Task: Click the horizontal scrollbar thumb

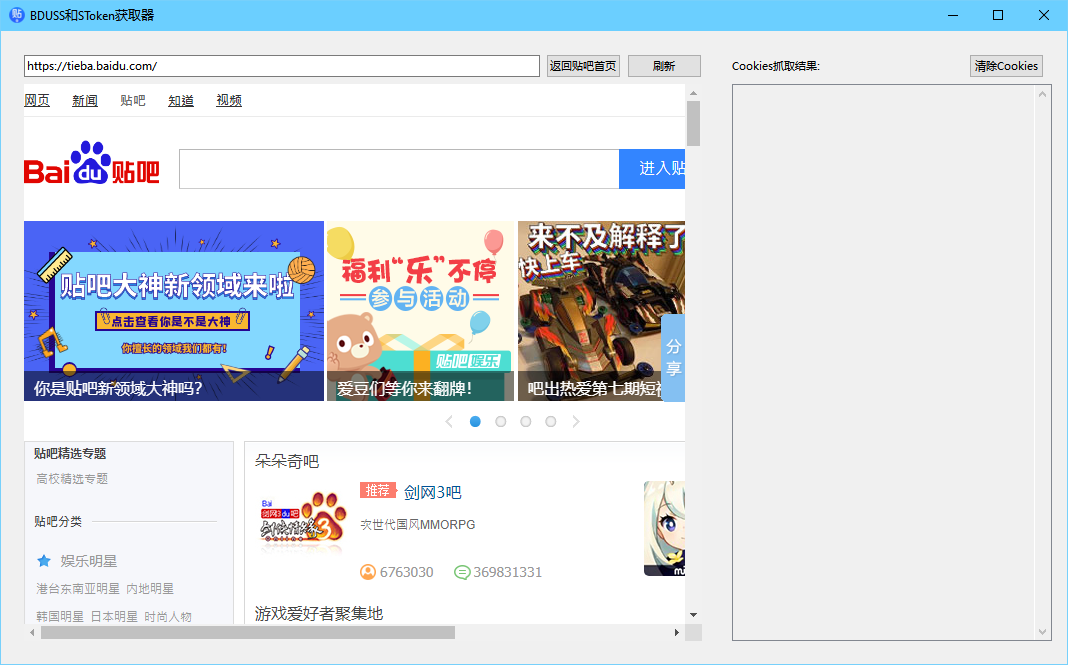Action: tap(248, 632)
